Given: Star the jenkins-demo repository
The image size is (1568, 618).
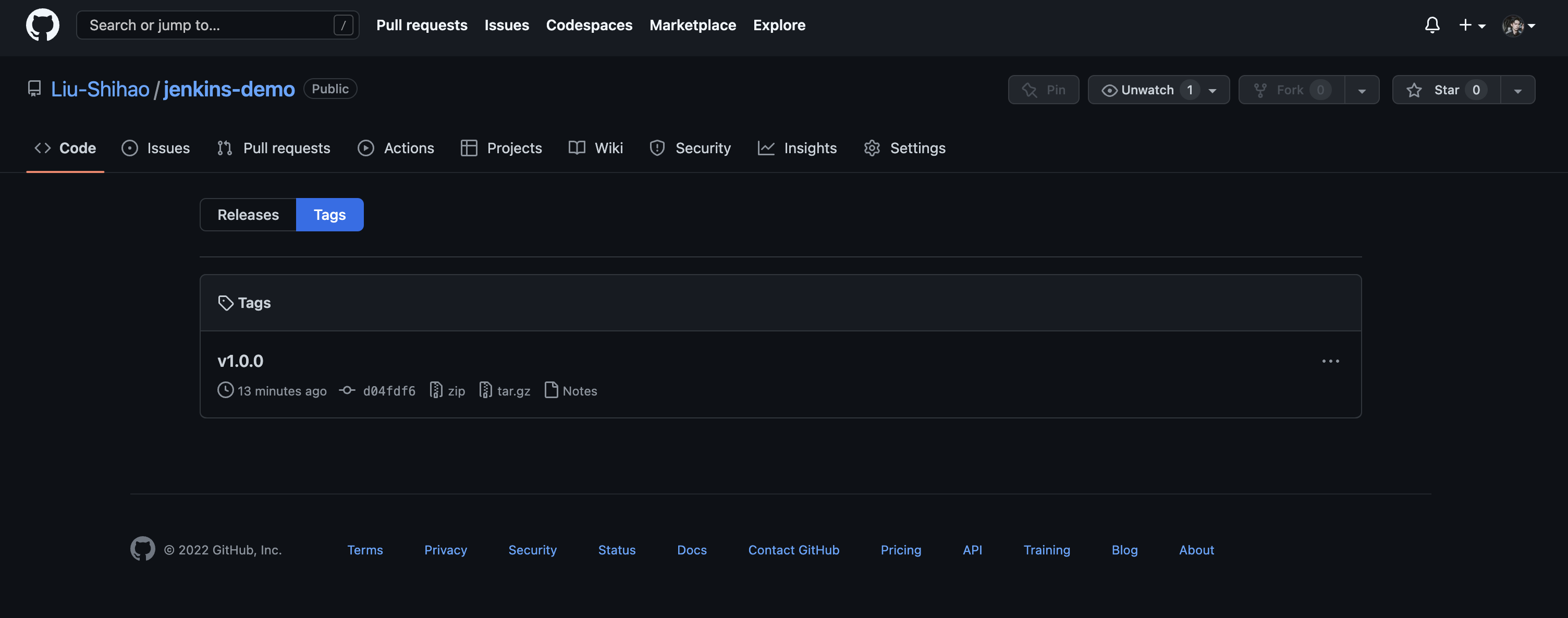Looking at the screenshot, I should click(1446, 90).
